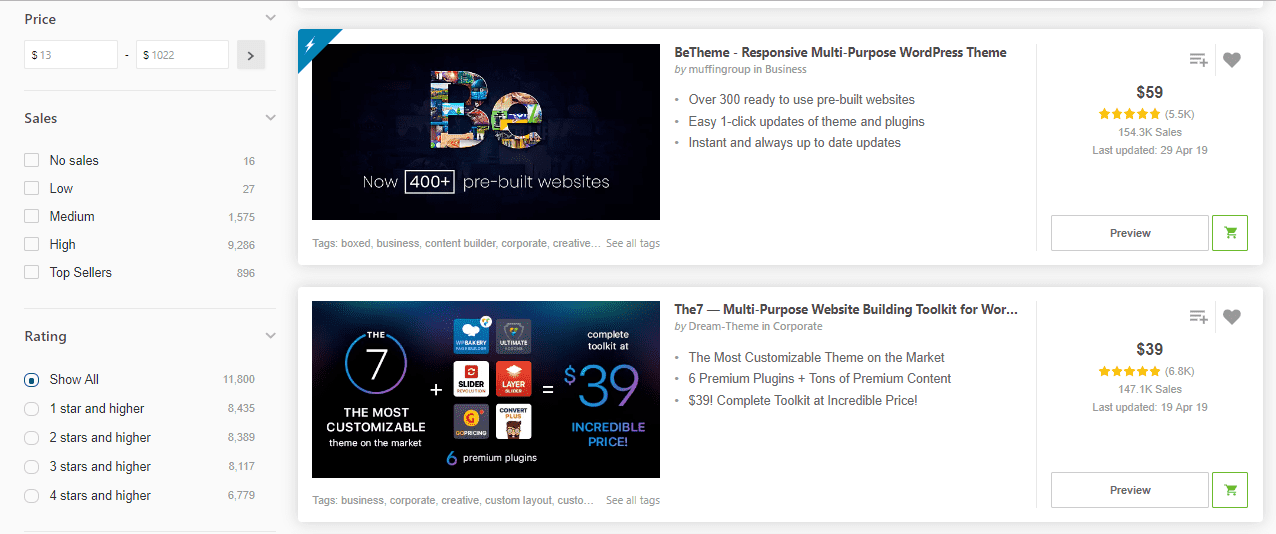Collapse the Price filter section
Image resolution: width=1276 pixels, height=534 pixels.
(270, 18)
